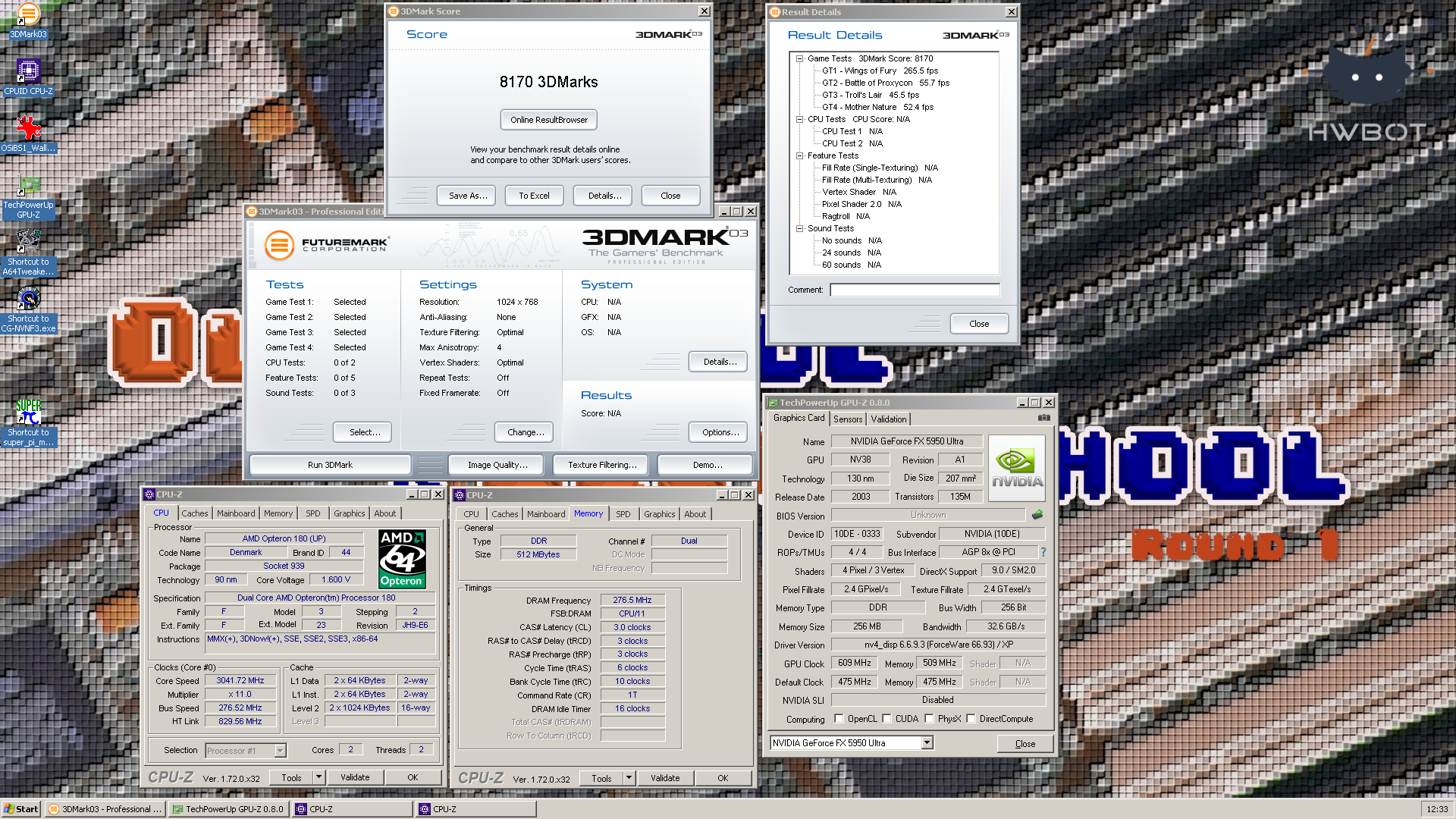Open SPD tab in right CPU-Z
Viewport: 1456px width, 819px height.
click(x=623, y=514)
